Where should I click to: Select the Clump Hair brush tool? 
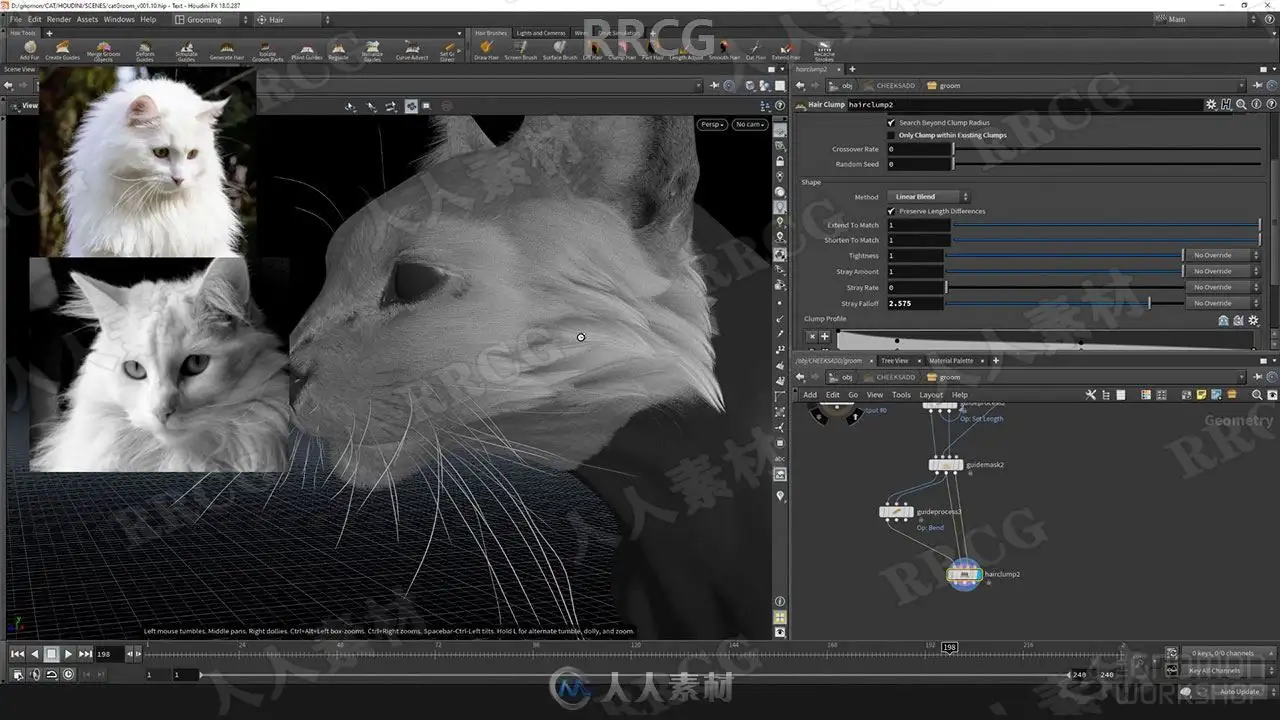[622, 50]
